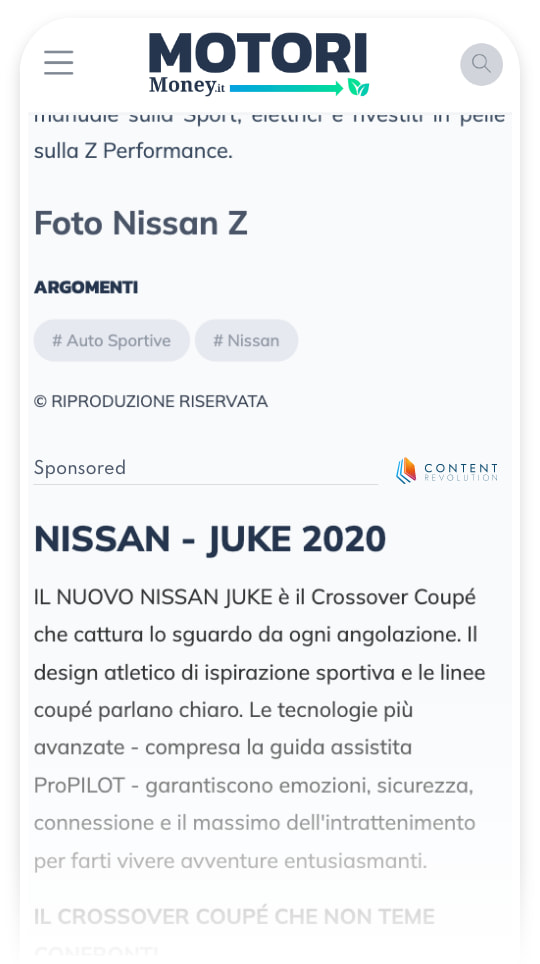Select the "# Auto Sportive" topic tag
The width and height of the screenshot is (540, 964).
(111, 341)
